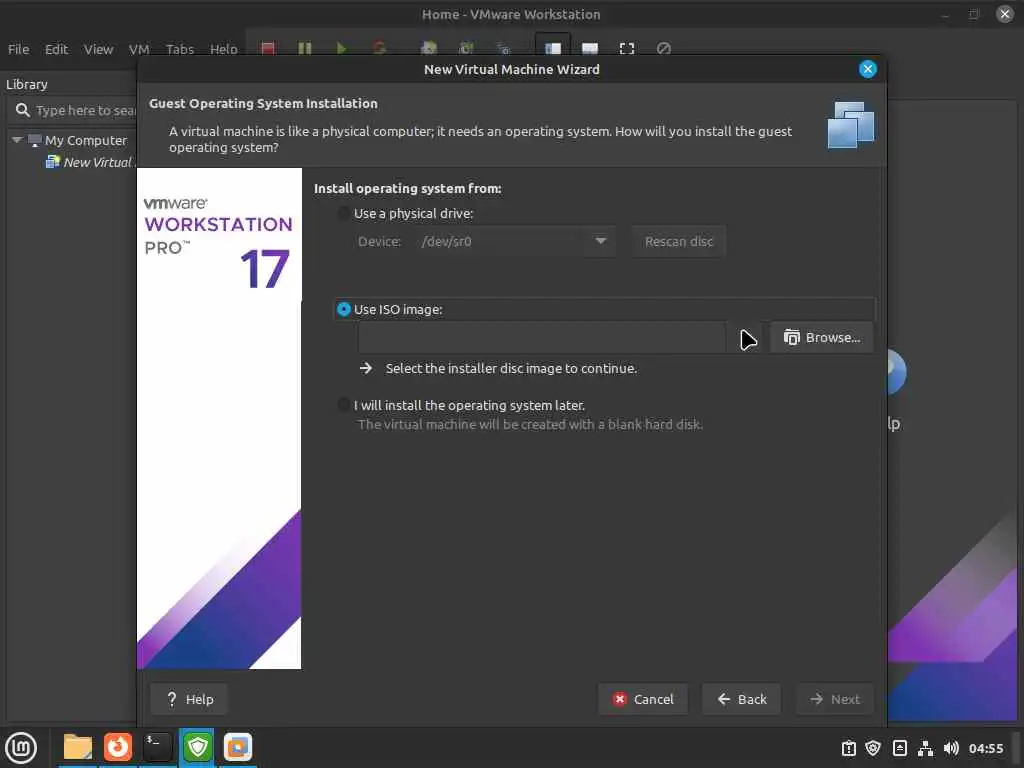Toggle the Show Library view icon

point(552,48)
